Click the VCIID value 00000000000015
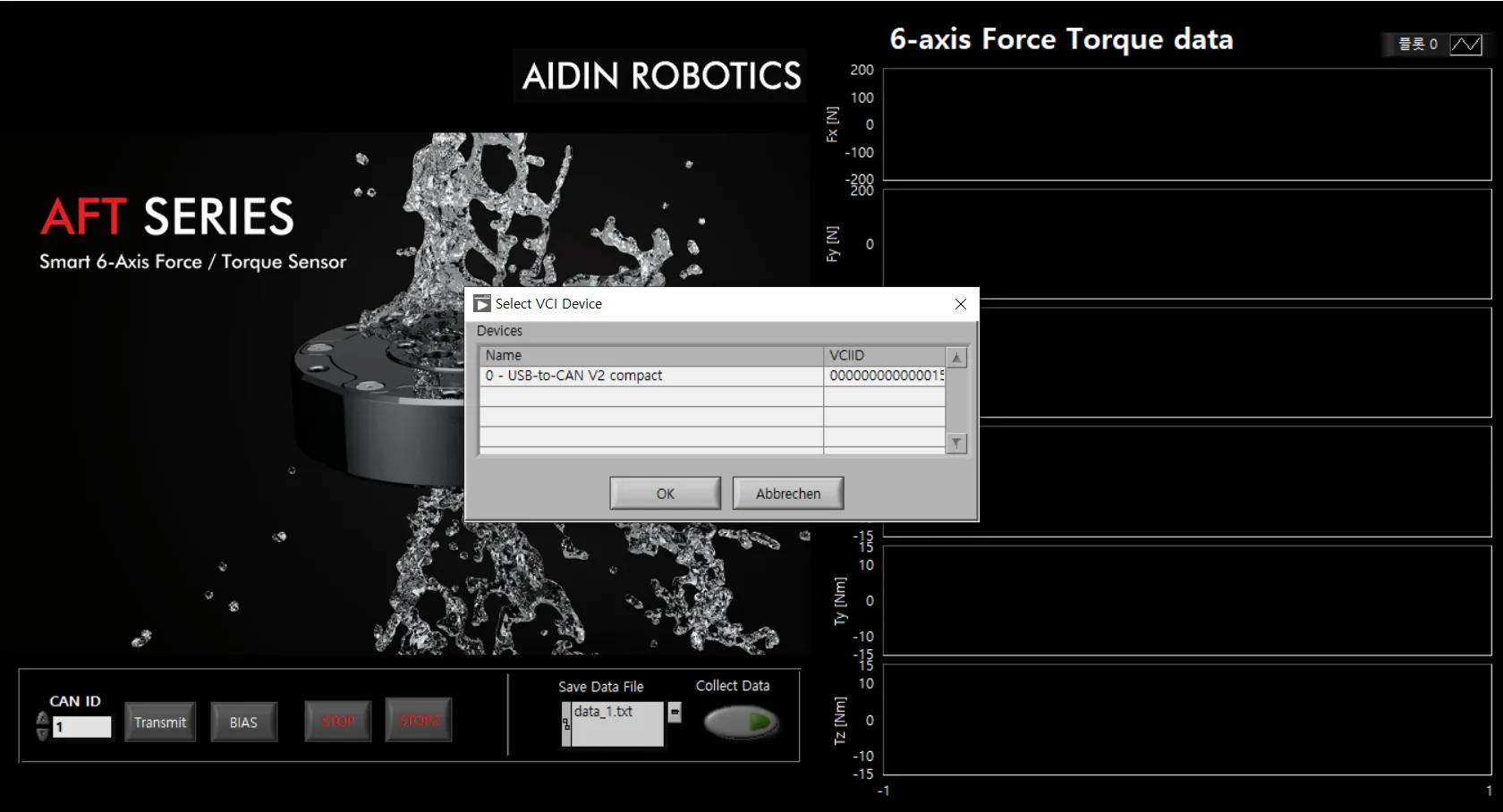This screenshot has height=812, width=1503. coord(886,376)
